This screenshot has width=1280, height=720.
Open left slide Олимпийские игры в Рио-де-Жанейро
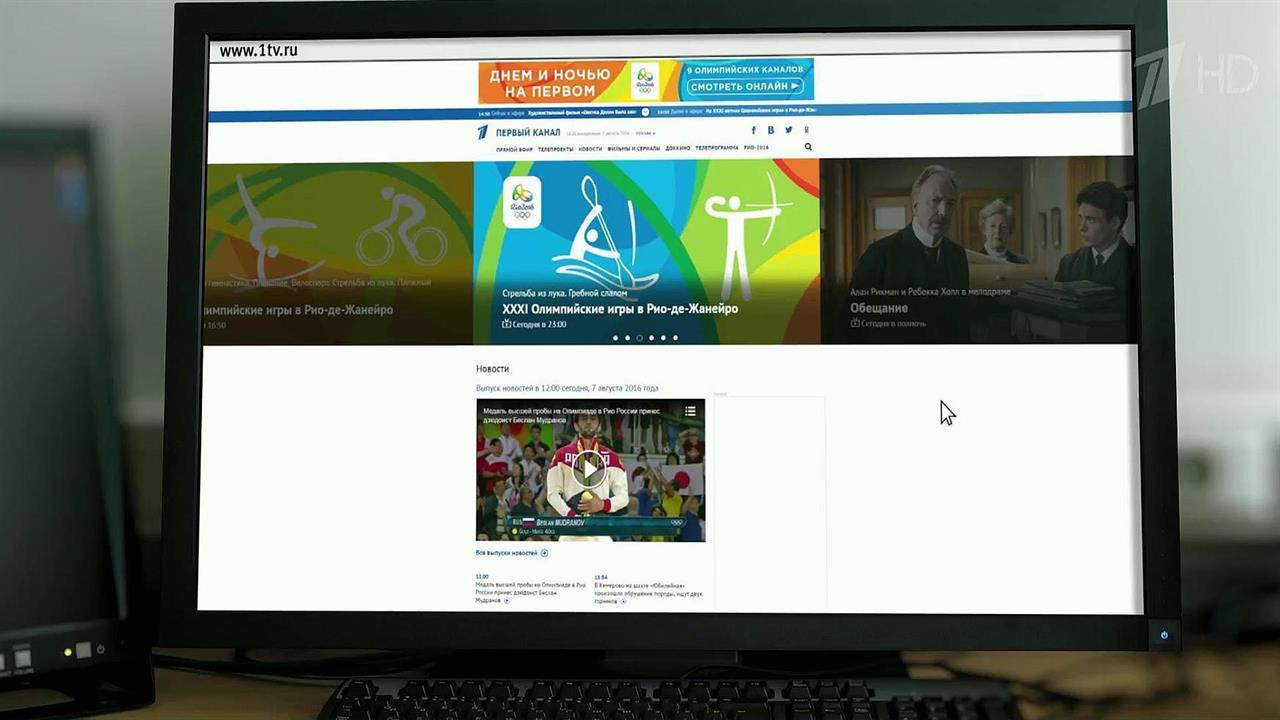[x=296, y=310]
